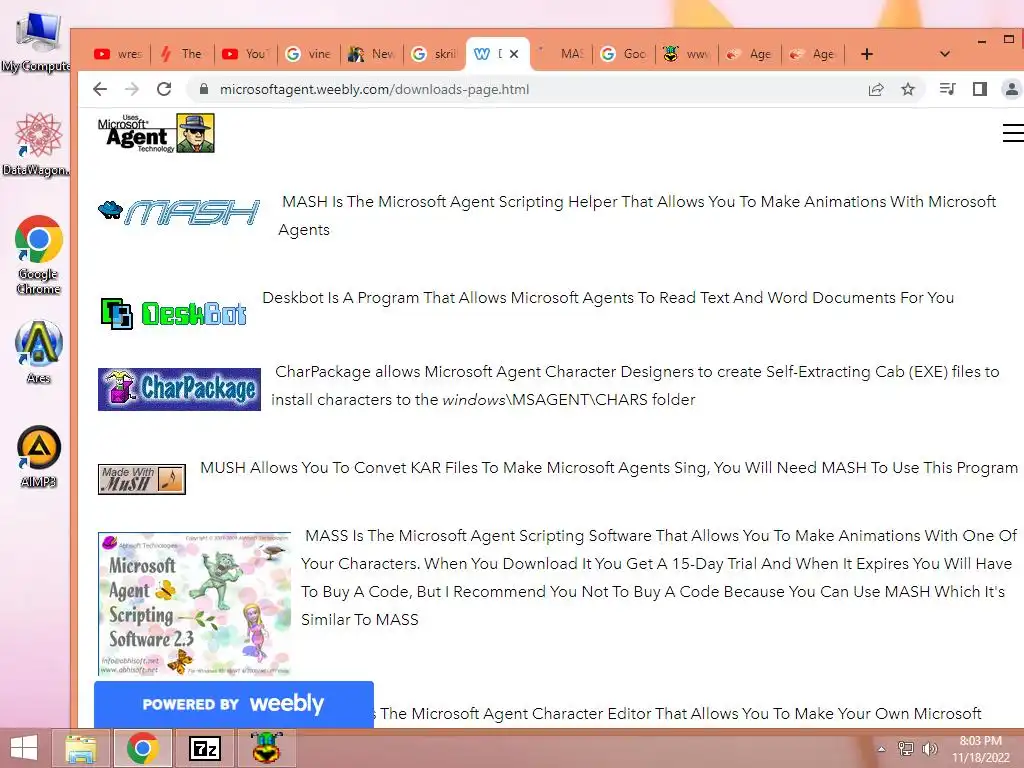
Task: Switch to the first 'Age' tab
Action: pyautogui.click(x=750, y=54)
